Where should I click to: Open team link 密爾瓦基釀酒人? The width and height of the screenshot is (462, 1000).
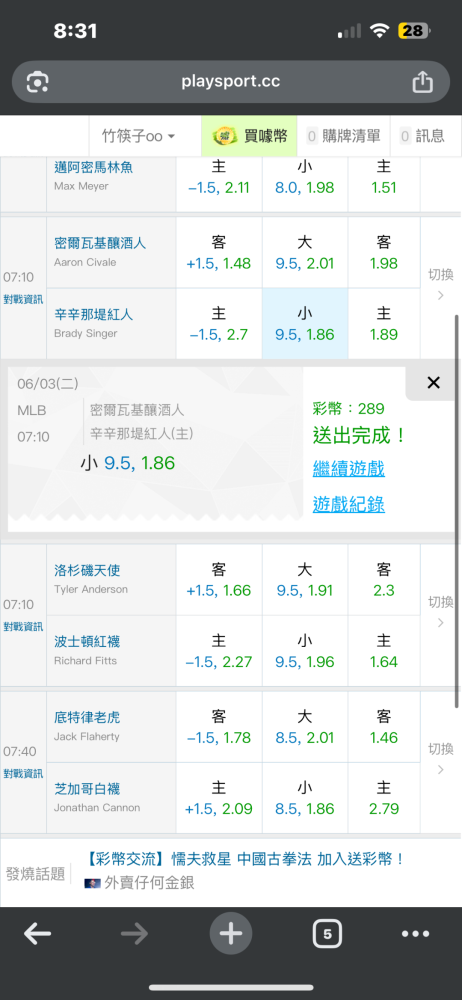tap(100, 243)
